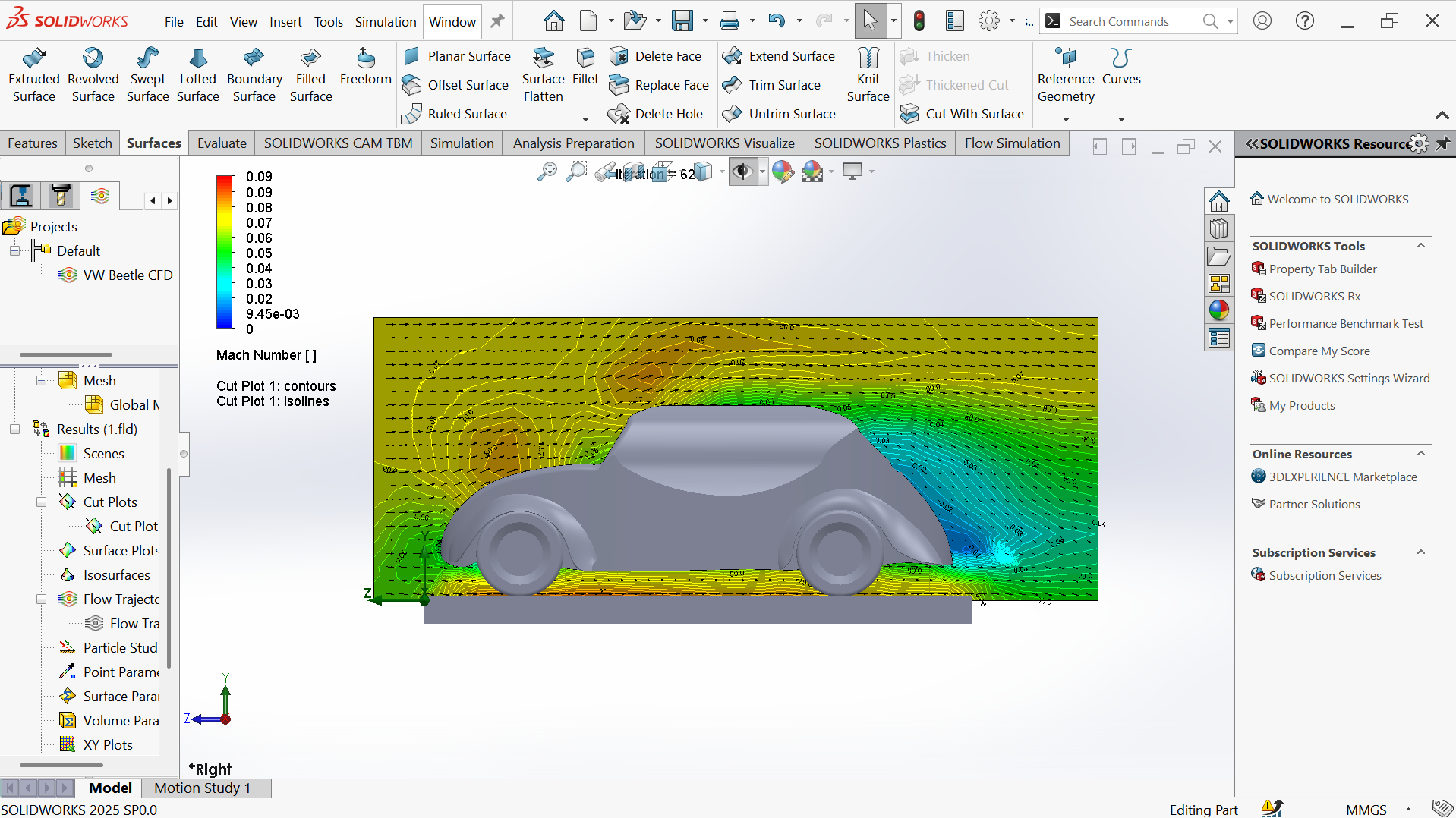Switch to the Flow Simulation tab
This screenshot has width=1456, height=818.
pyautogui.click(x=1012, y=143)
